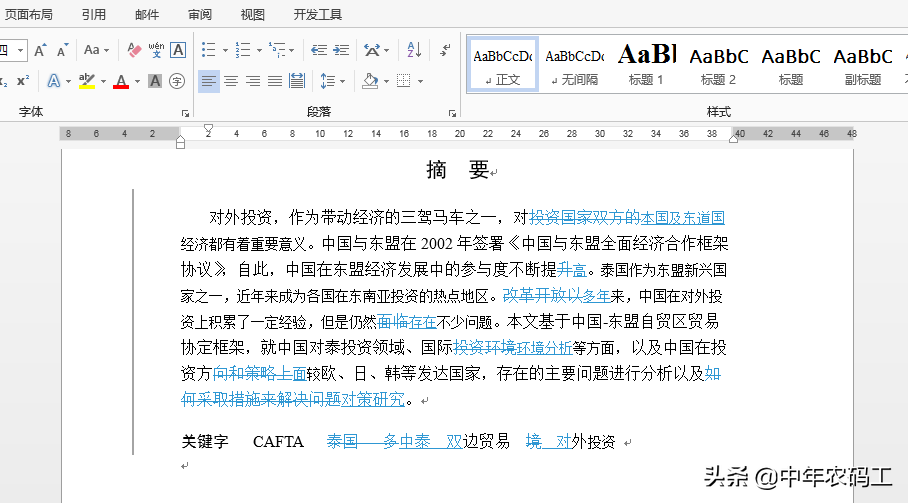Open the 审阅 tab
The width and height of the screenshot is (908, 503).
coord(200,14)
